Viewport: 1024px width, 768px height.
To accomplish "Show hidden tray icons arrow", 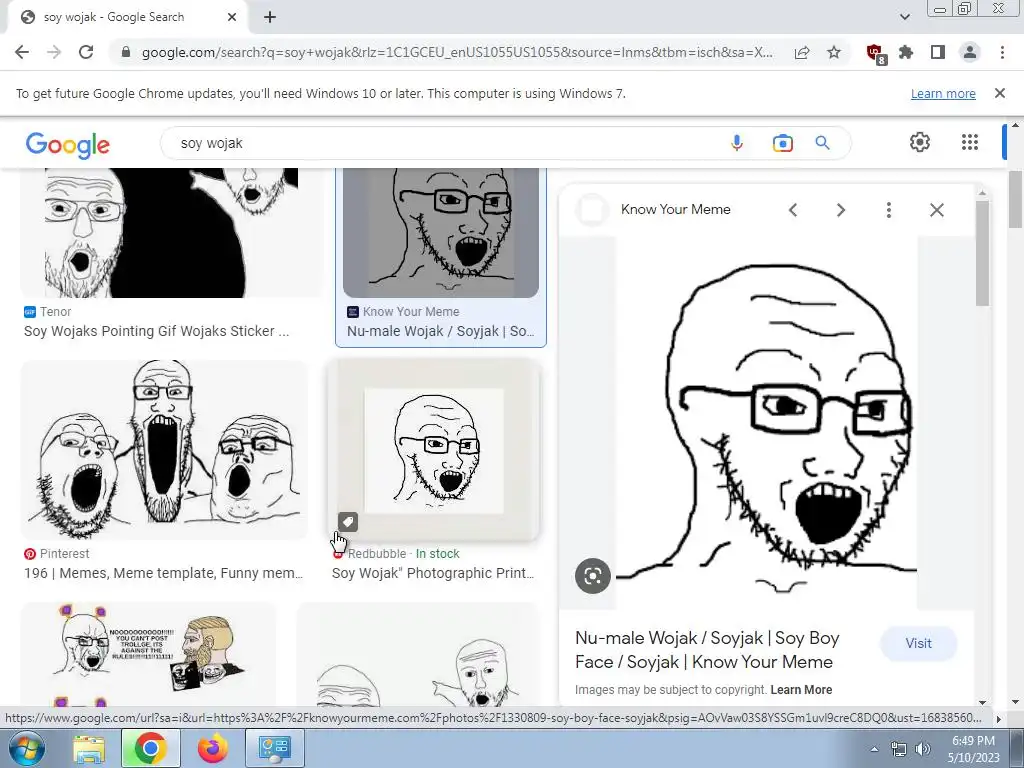I will (x=874, y=749).
